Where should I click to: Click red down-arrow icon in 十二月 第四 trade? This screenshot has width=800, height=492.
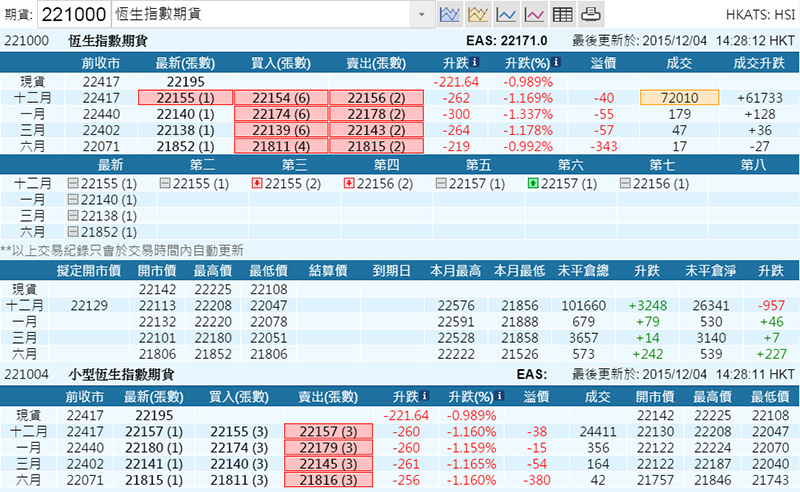coord(349,183)
